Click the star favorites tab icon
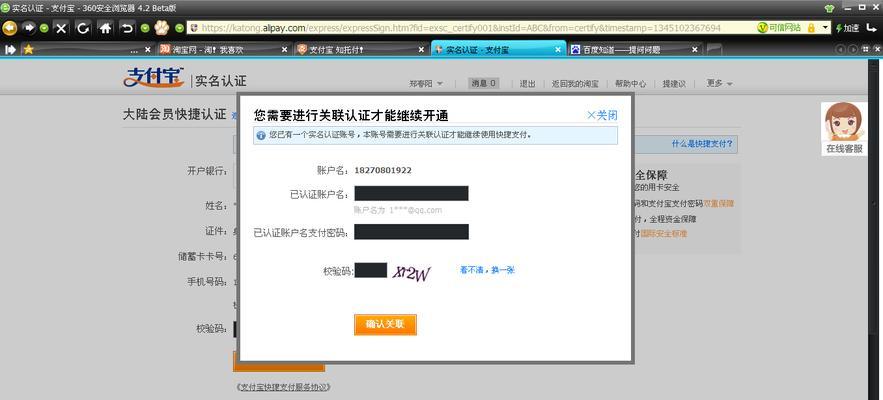883x400 pixels. click(28, 50)
